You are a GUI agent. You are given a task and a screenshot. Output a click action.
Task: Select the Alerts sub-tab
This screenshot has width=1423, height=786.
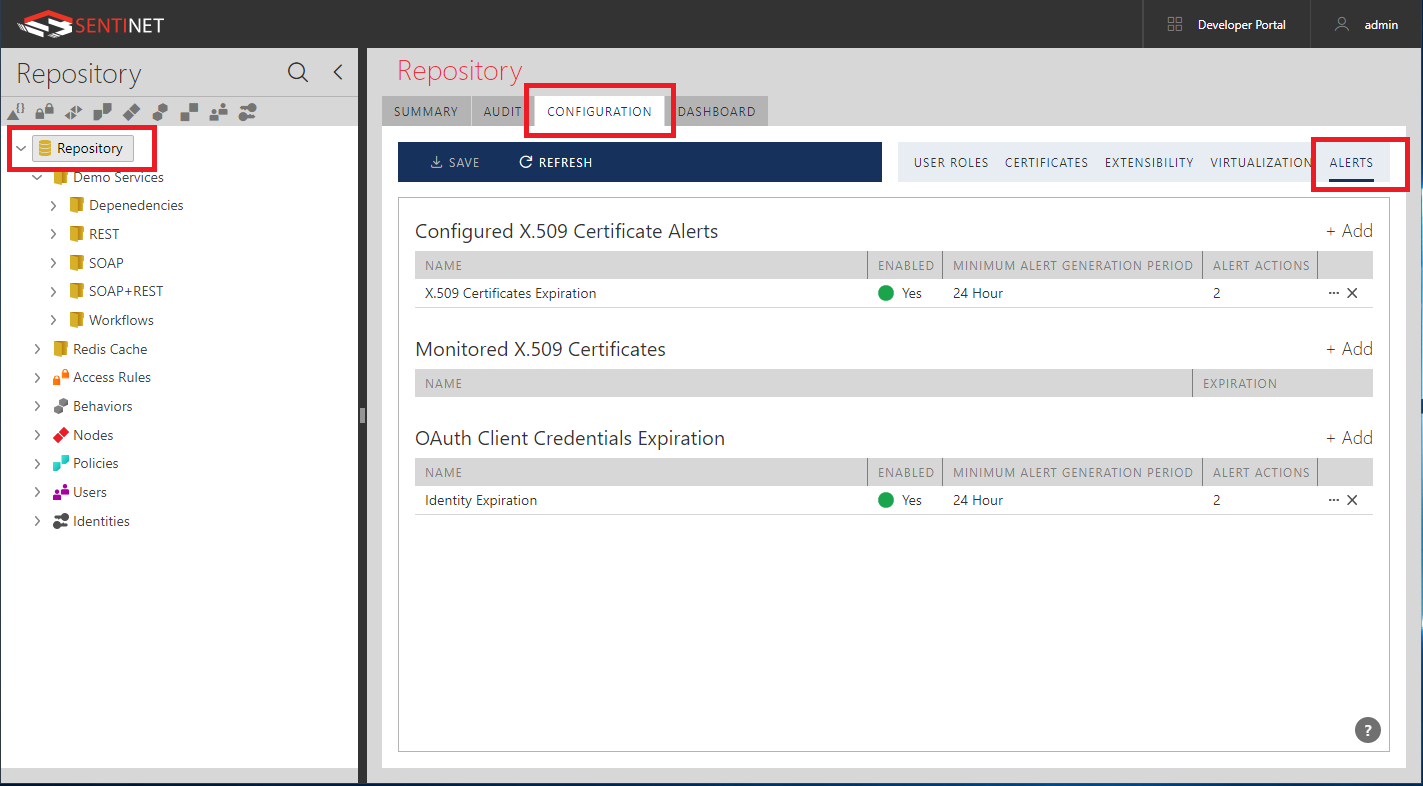[x=1351, y=162]
